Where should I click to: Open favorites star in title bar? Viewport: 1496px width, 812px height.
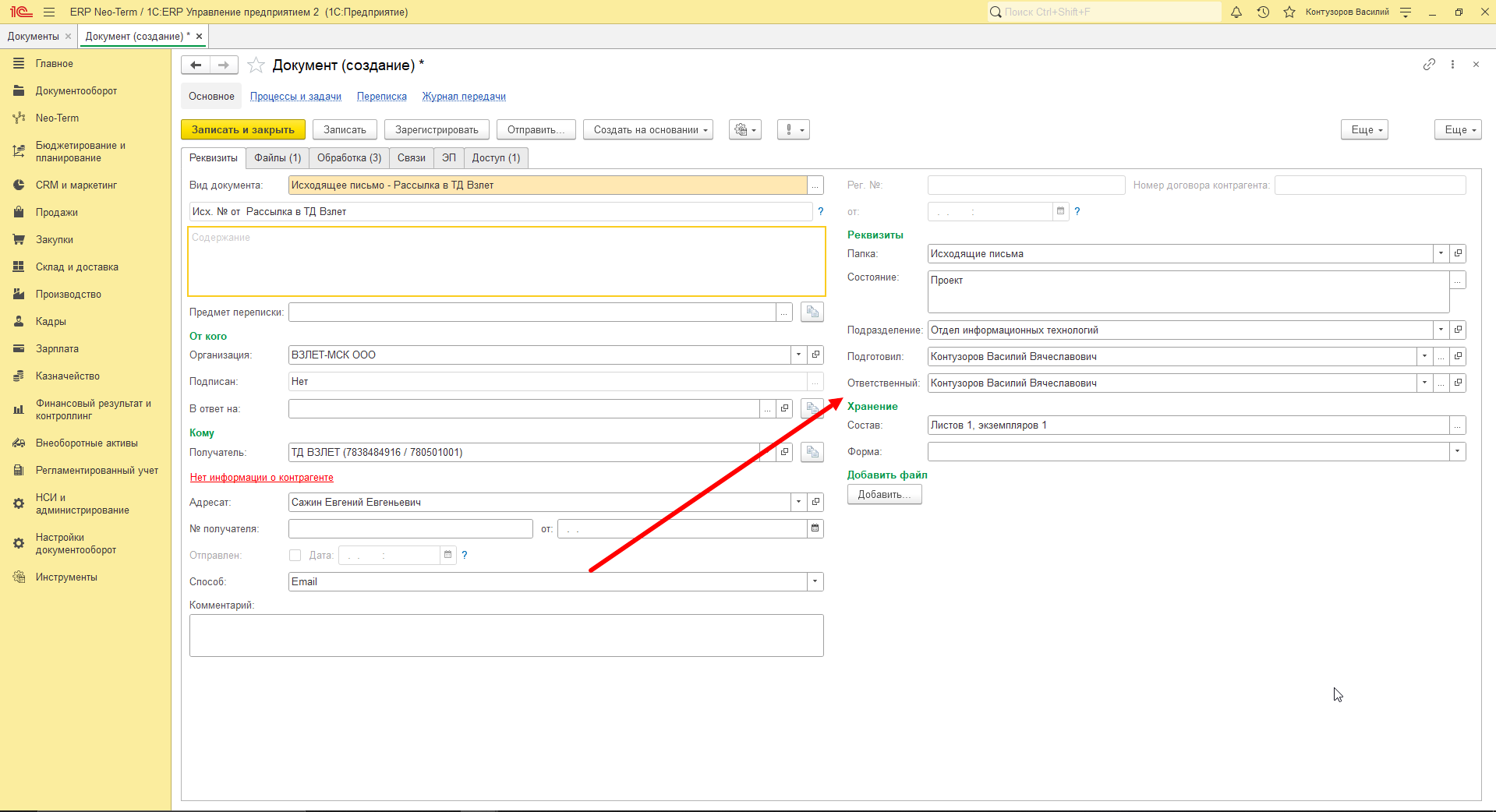pyautogui.click(x=1289, y=12)
